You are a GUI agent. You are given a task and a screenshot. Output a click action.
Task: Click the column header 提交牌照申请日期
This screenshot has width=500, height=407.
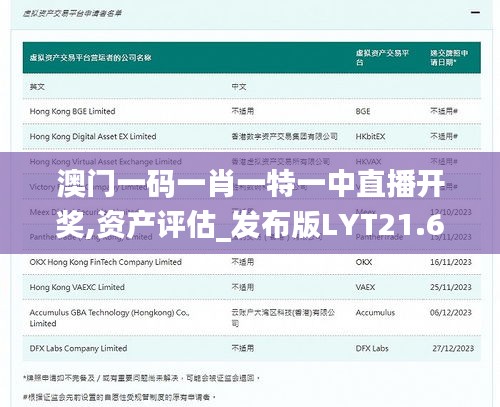tap(449, 57)
